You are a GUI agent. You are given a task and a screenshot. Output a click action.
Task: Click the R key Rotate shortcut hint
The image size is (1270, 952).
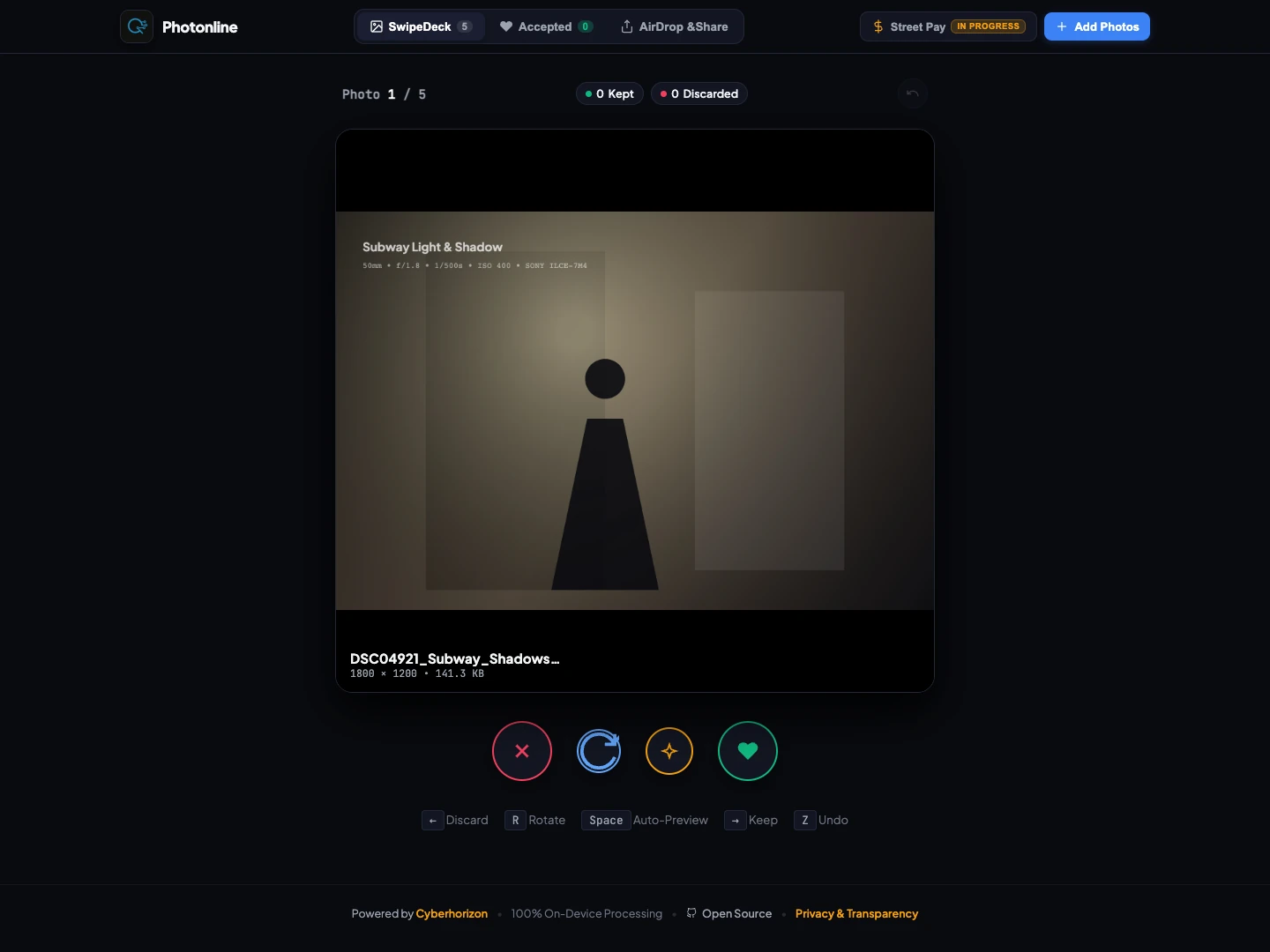pos(535,820)
